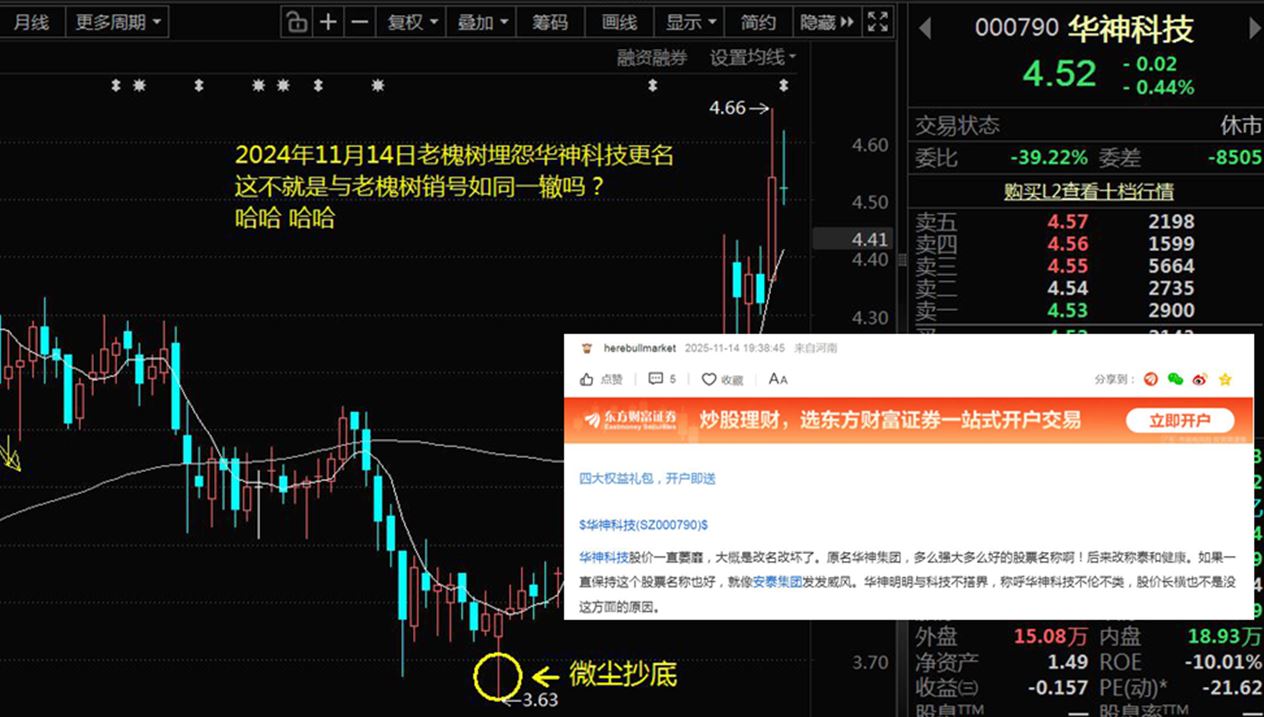Click 卖三 price 4.55

(x=1068, y=266)
